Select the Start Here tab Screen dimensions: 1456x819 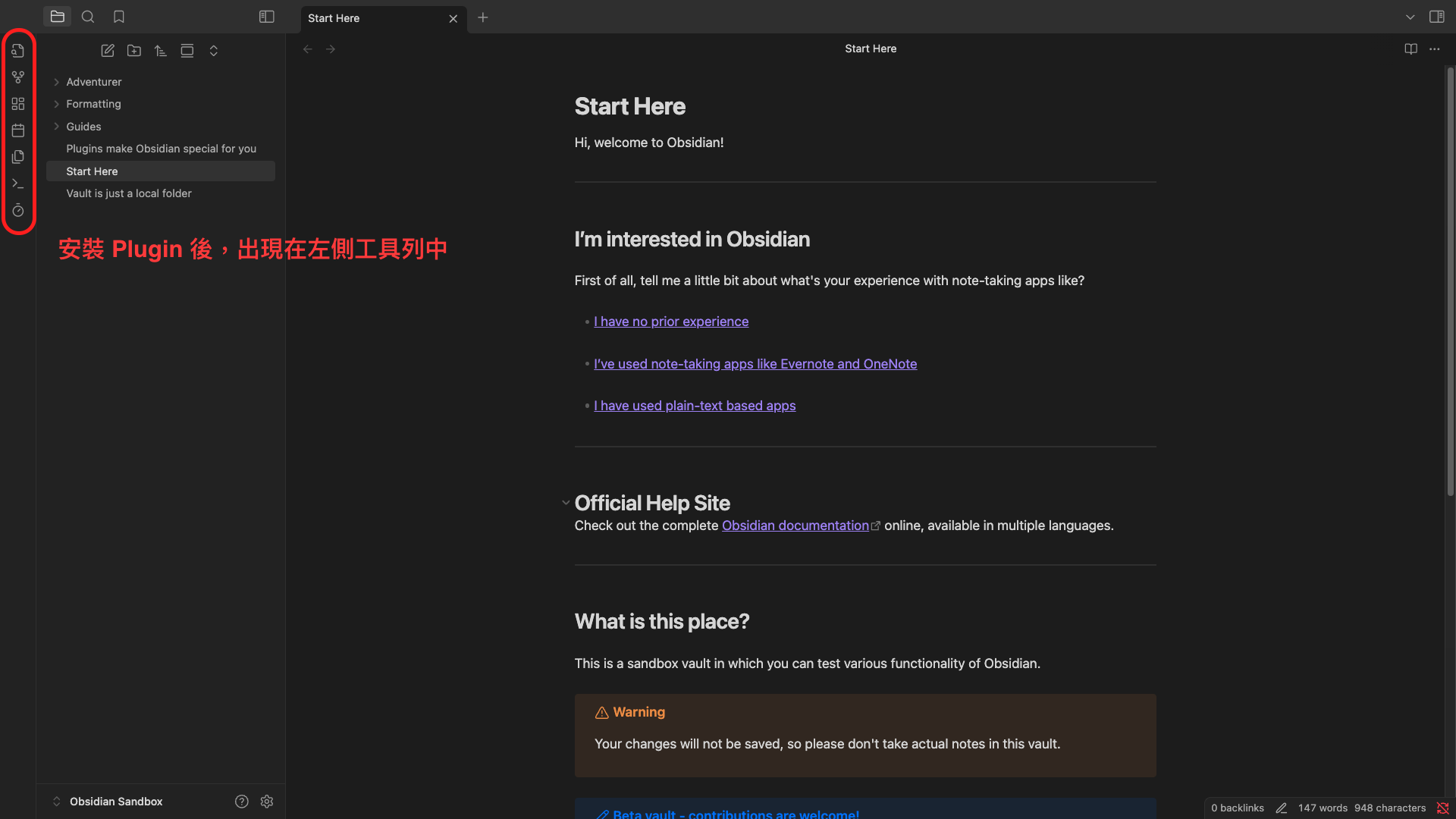click(x=384, y=18)
